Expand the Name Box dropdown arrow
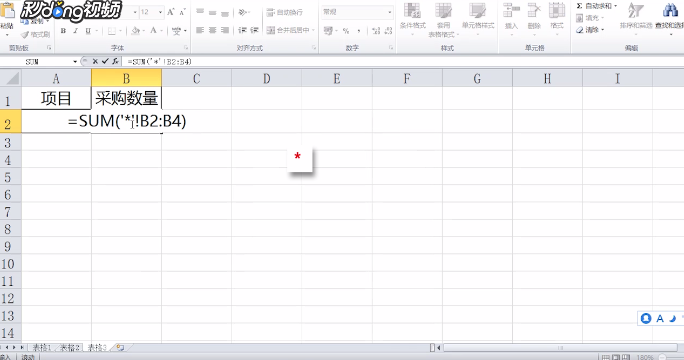 (x=75, y=62)
